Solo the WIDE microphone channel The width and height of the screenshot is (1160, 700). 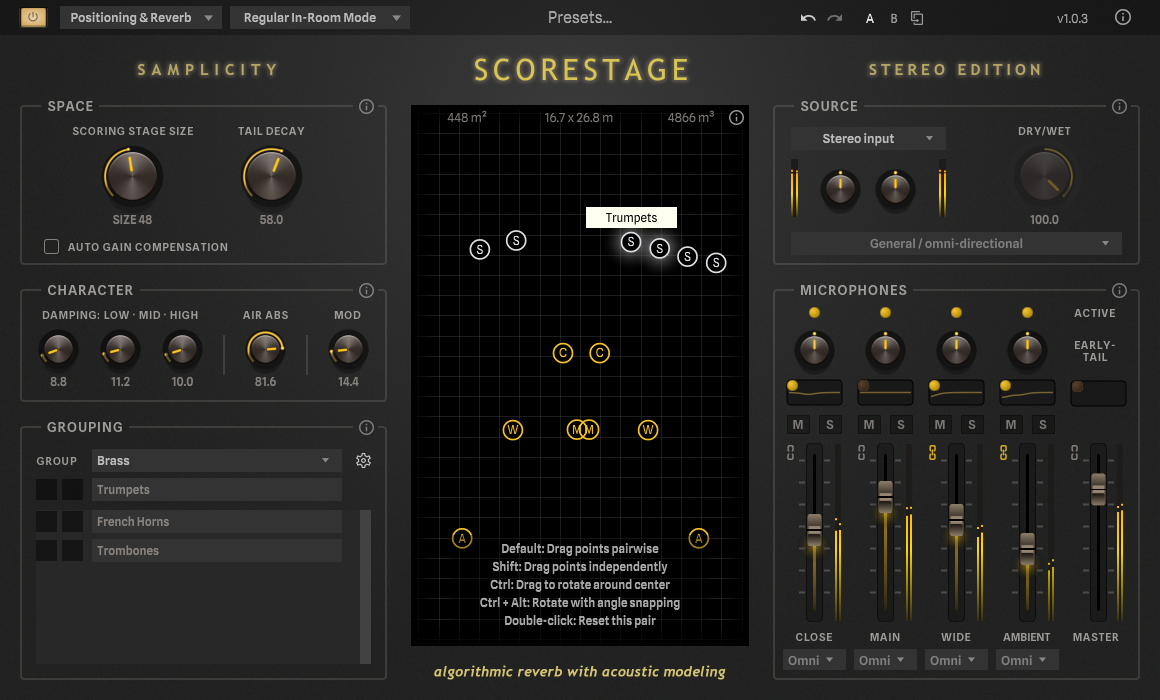[x=971, y=424]
